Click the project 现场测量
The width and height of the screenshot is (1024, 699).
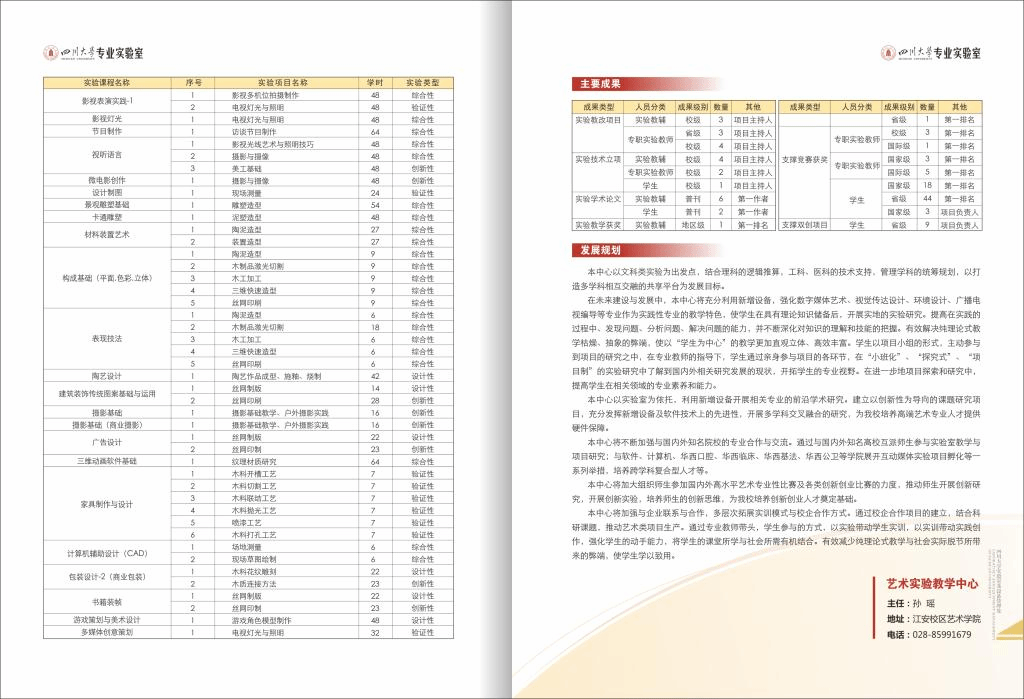pyautogui.click(x=247, y=193)
